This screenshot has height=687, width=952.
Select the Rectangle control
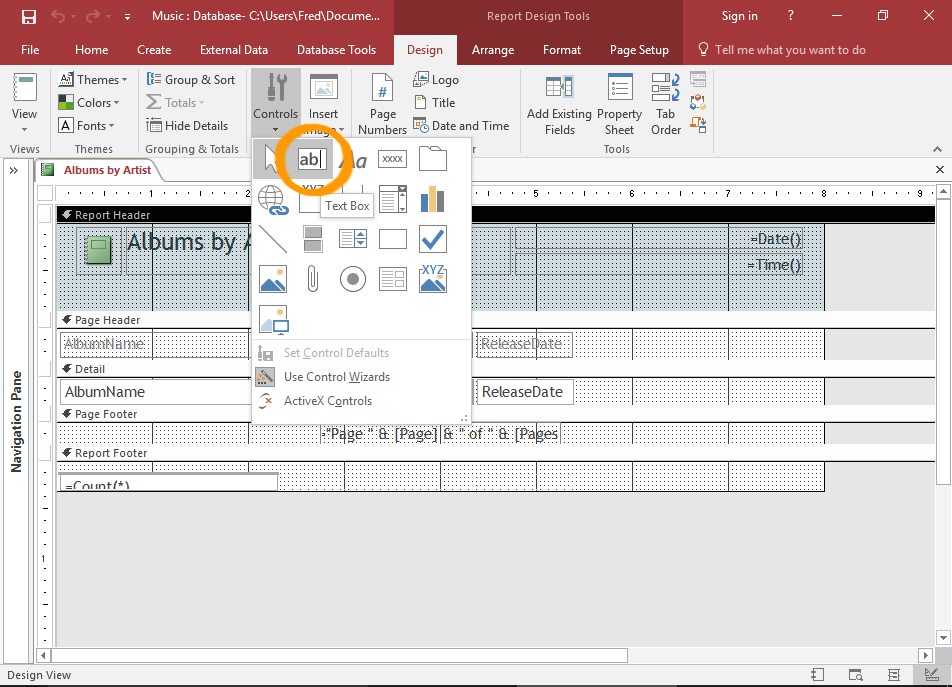tap(393, 239)
